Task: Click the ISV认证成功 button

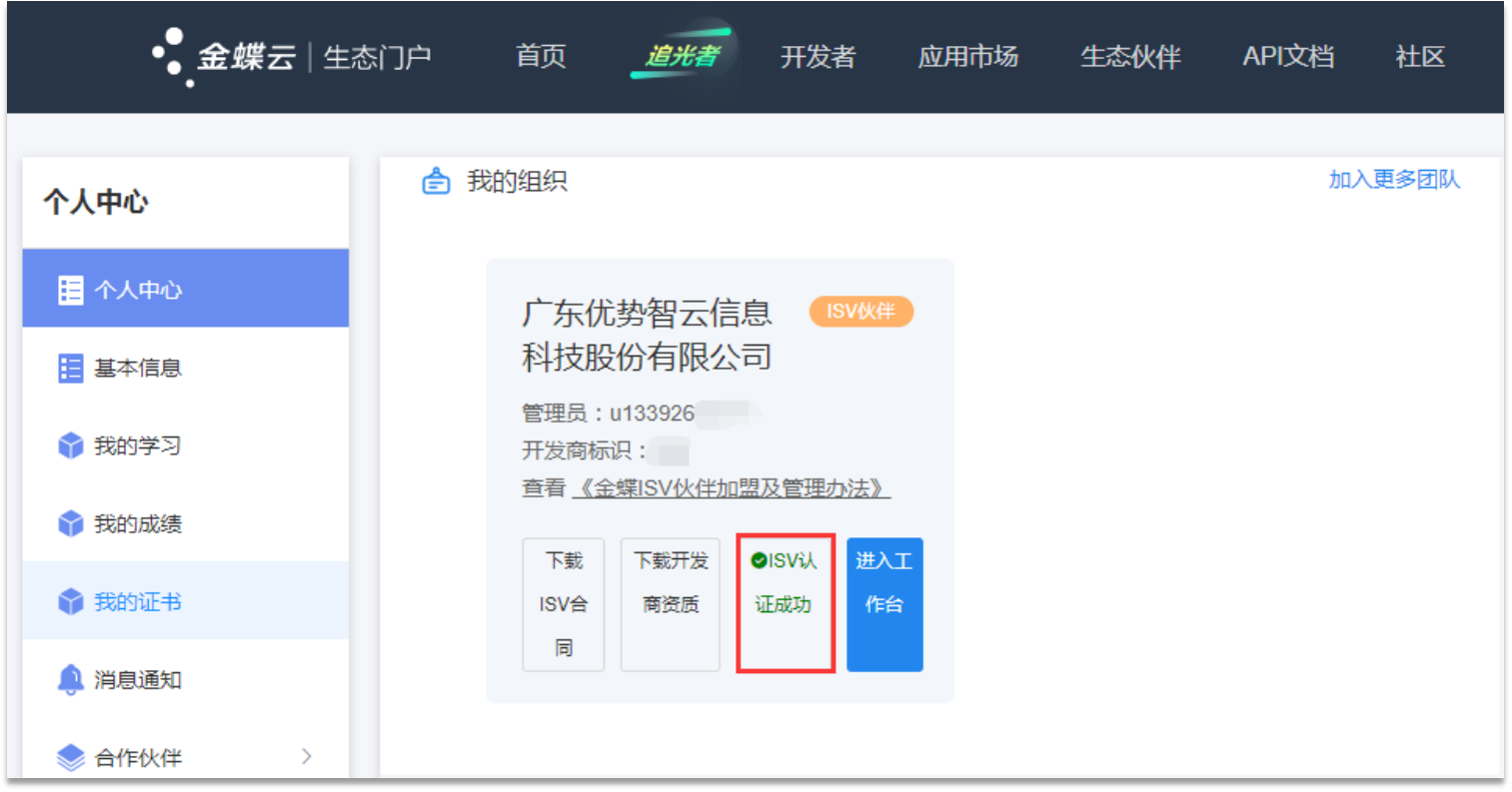Action: pos(785,603)
